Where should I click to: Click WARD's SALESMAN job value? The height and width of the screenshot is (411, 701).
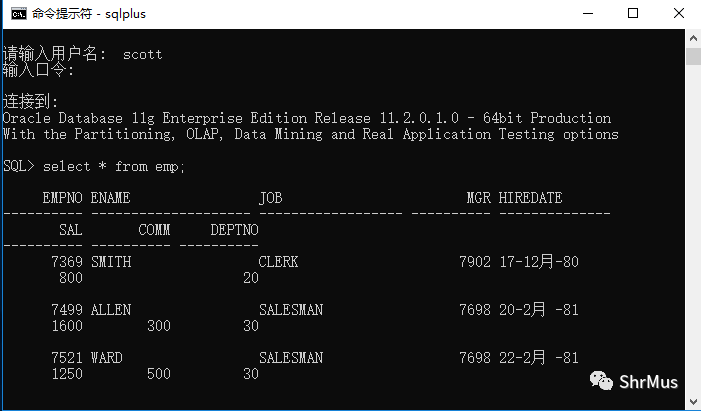[291, 358]
